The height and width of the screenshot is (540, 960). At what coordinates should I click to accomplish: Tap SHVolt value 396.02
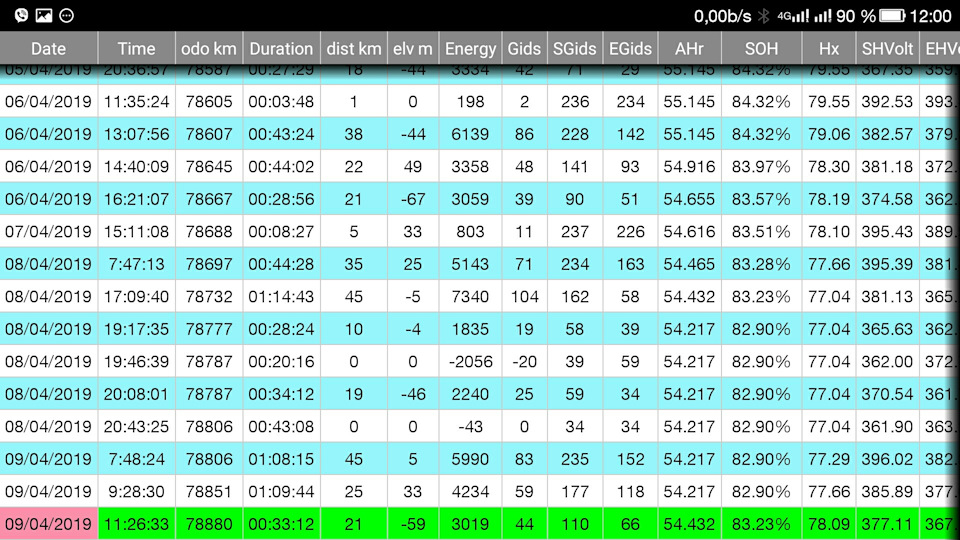(887, 459)
